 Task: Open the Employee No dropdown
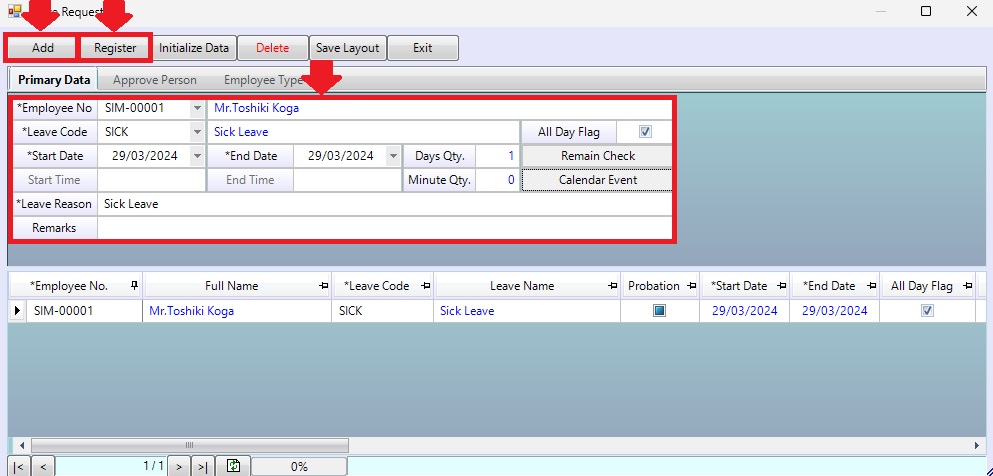pyautogui.click(x=196, y=108)
